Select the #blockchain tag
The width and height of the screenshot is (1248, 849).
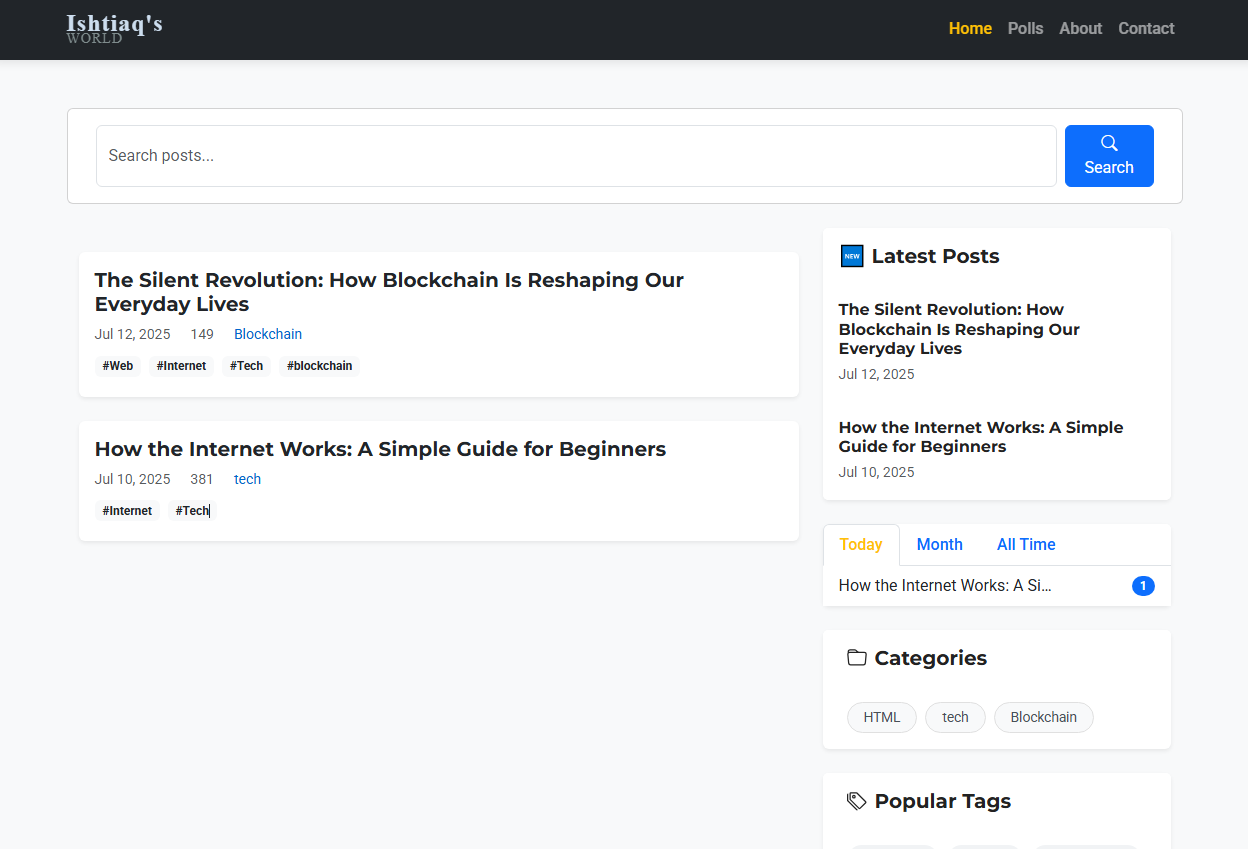click(x=319, y=366)
